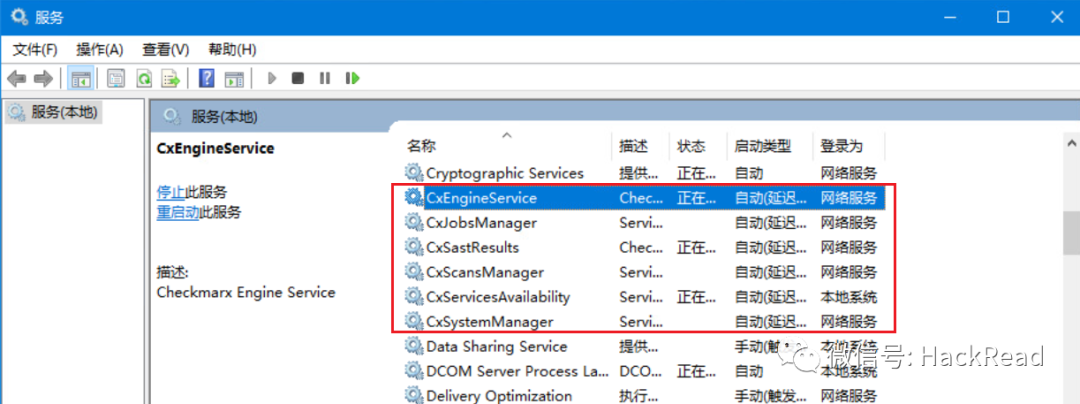Click the Forward arrow in the toolbar

tap(43, 78)
